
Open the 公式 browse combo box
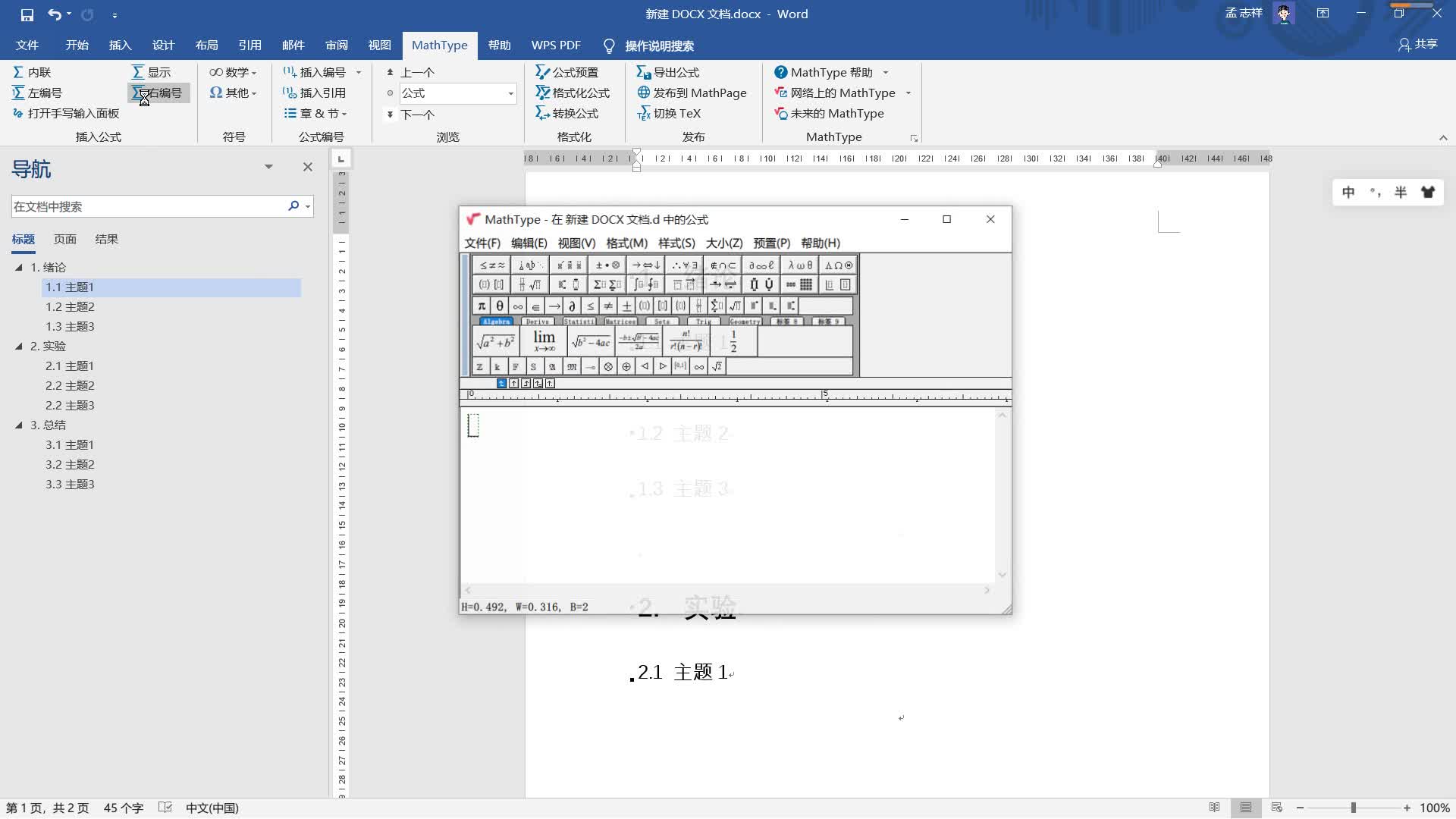click(x=510, y=93)
